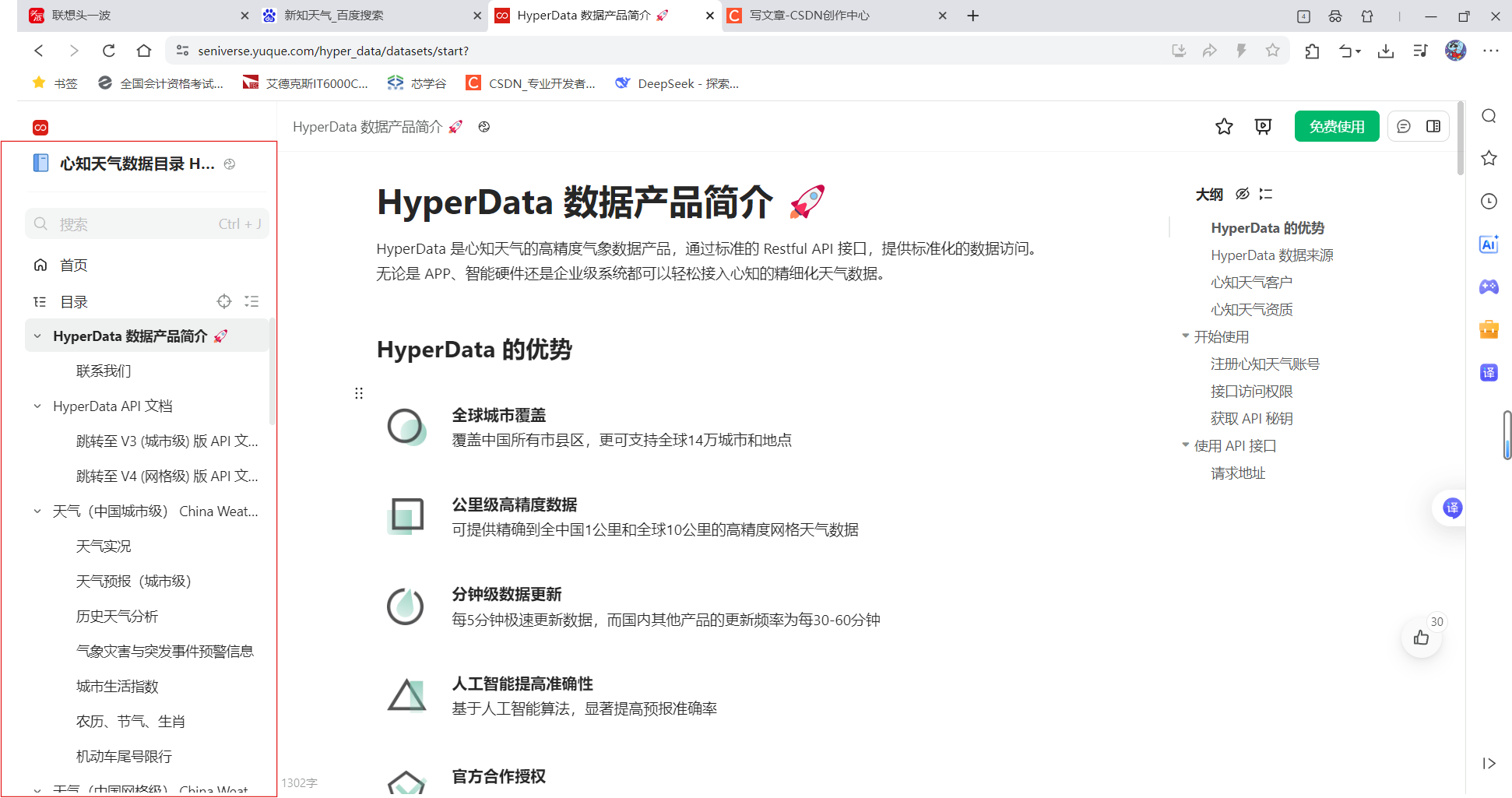Click the page vertical scrollbar thumb
The height and width of the screenshot is (798, 1512).
coord(1461,139)
